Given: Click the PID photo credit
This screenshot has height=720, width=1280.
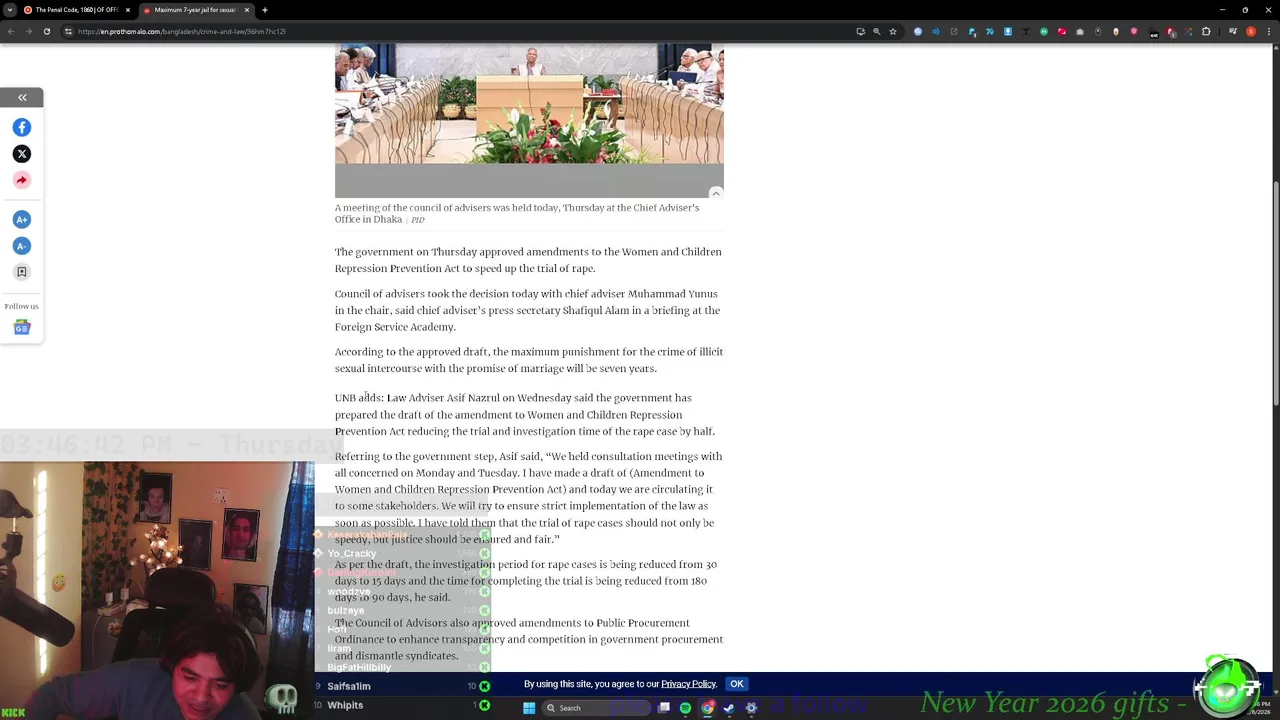Looking at the screenshot, I should tap(418, 220).
